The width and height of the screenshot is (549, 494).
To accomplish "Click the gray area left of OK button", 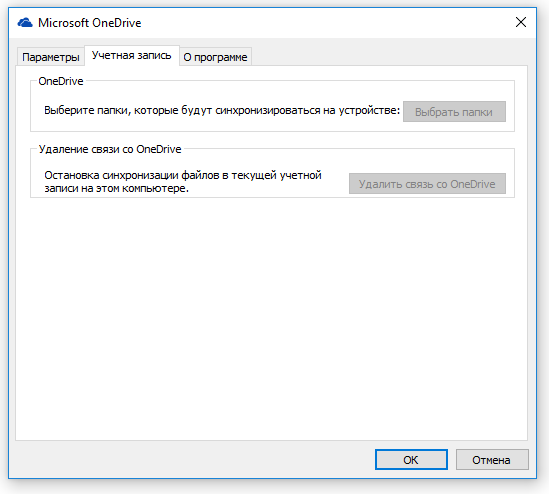I will point(193,459).
